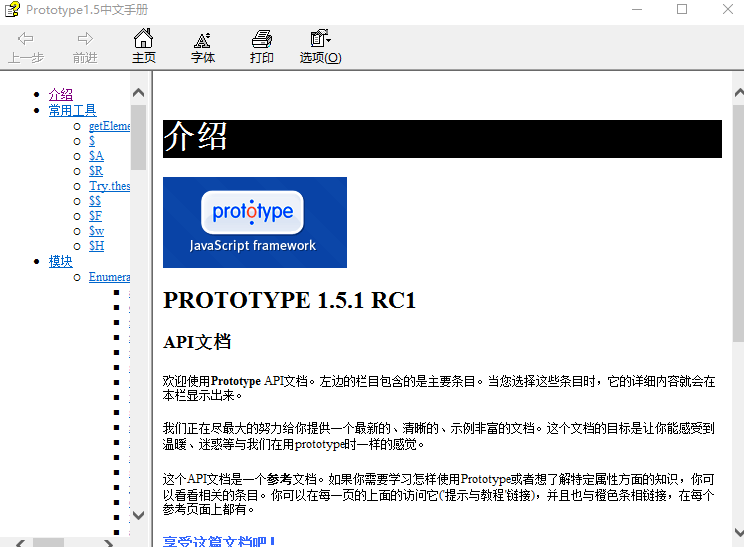This screenshot has width=744, height=547.
Task: Open the Try.these link
Action: point(109,186)
